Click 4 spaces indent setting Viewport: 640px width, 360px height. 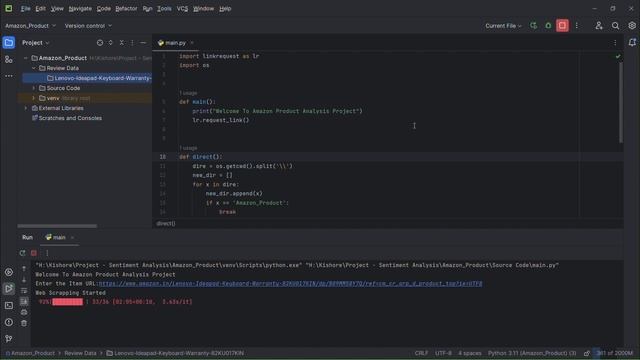(x=469, y=353)
